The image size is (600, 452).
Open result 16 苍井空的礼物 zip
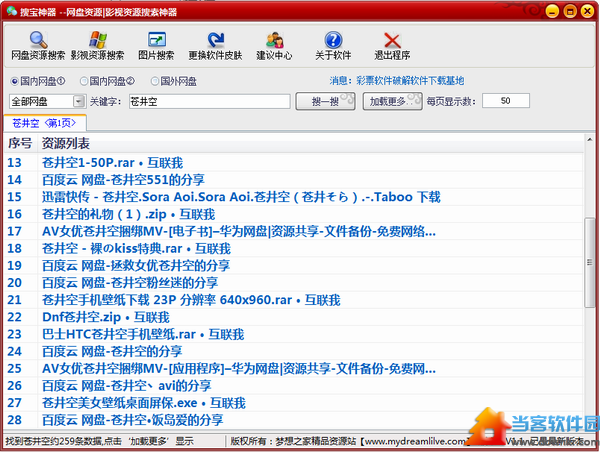[x=129, y=214]
